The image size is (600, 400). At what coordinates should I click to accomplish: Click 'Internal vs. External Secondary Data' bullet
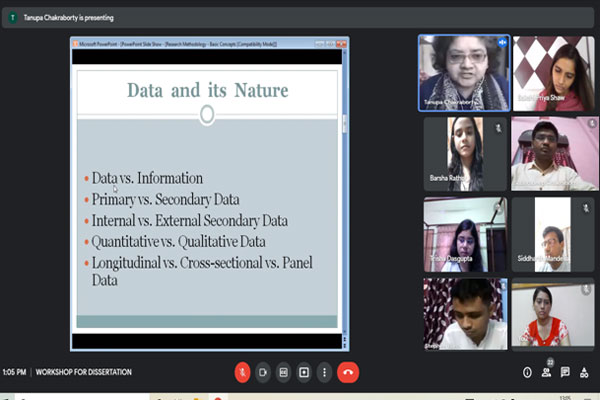click(189, 220)
